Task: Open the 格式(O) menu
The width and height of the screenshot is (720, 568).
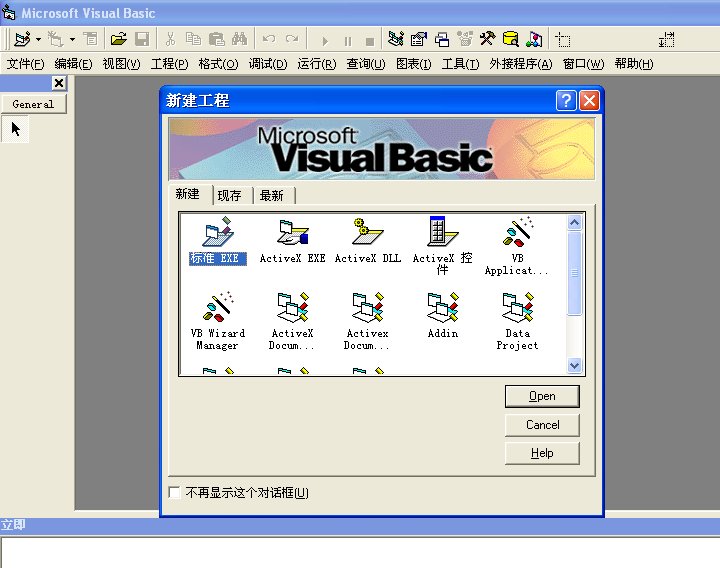Action: click(x=218, y=64)
